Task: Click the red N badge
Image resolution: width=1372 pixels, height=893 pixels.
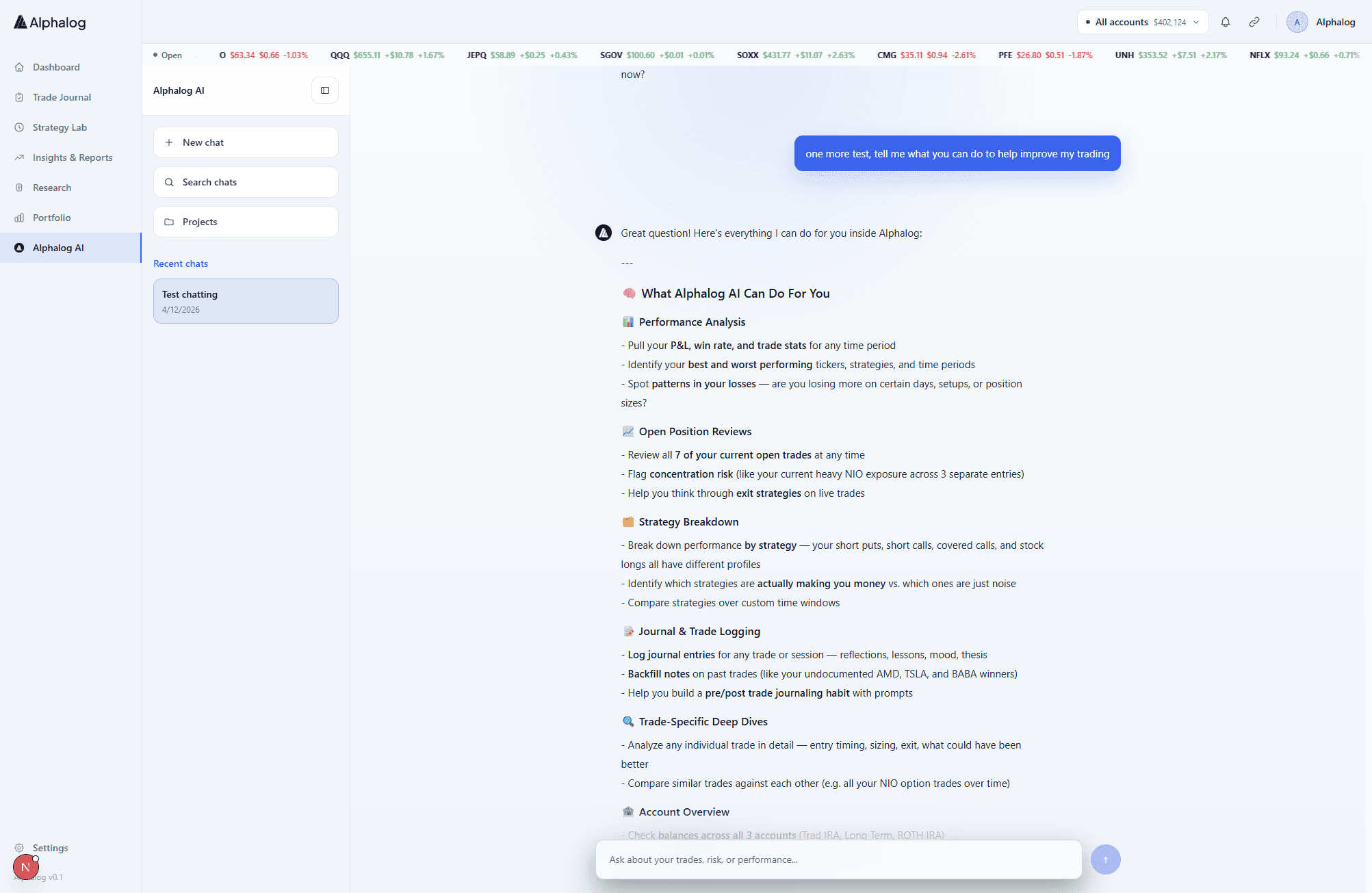Action: (x=25, y=867)
